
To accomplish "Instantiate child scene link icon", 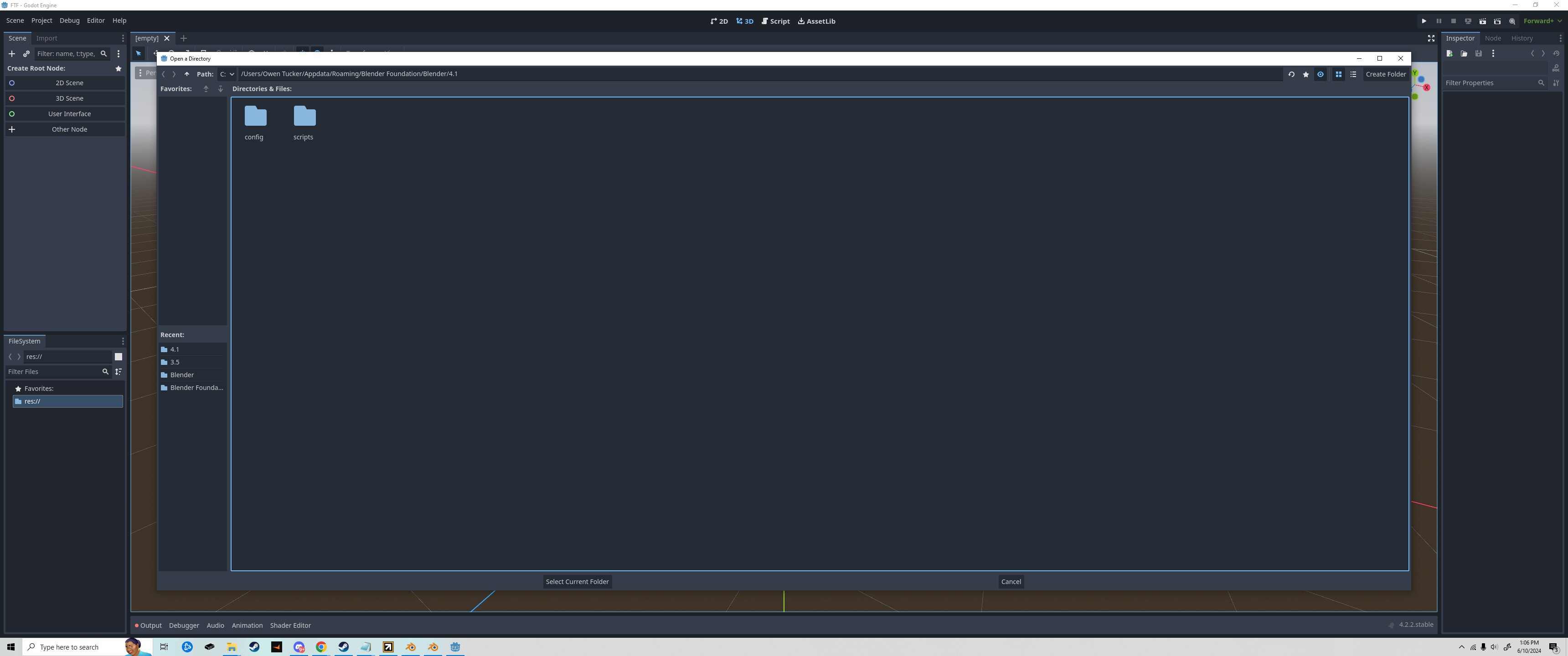I will [x=26, y=54].
